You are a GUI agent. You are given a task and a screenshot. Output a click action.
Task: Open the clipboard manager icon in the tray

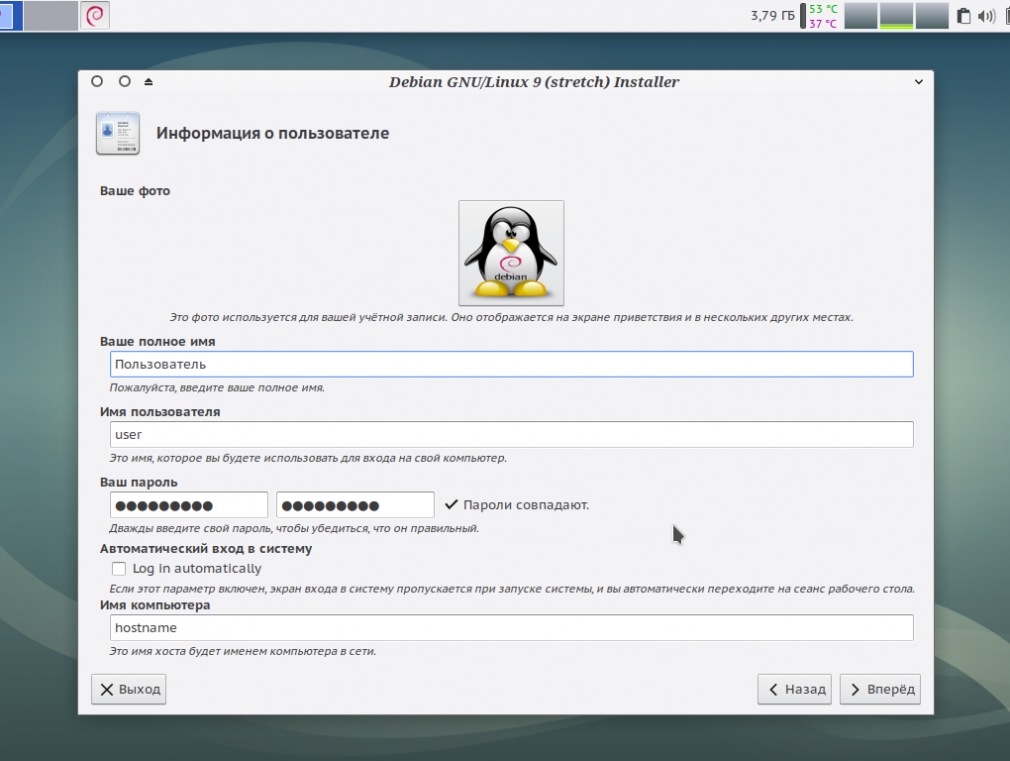click(x=963, y=16)
